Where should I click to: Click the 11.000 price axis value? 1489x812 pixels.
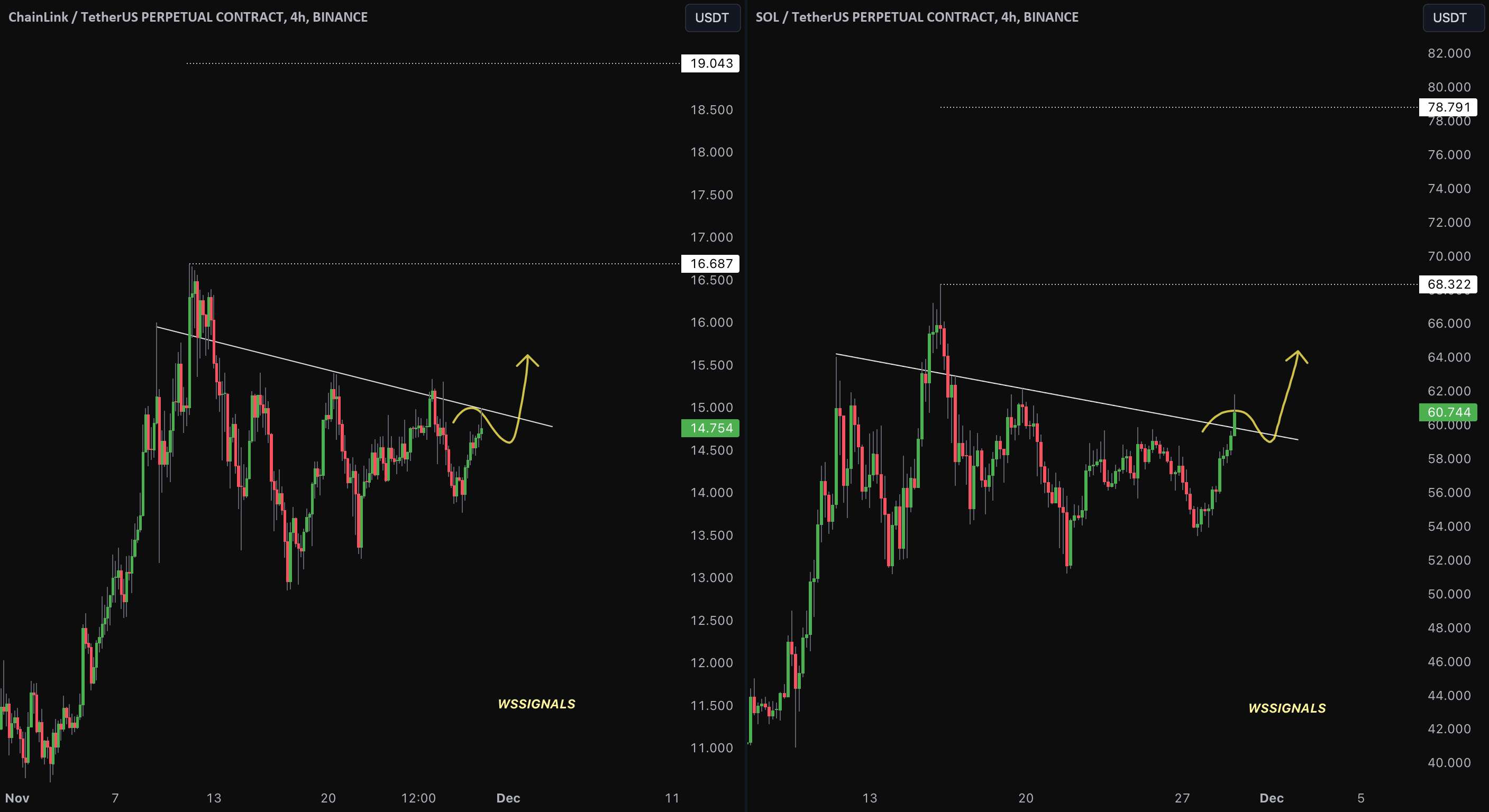tap(711, 748)
